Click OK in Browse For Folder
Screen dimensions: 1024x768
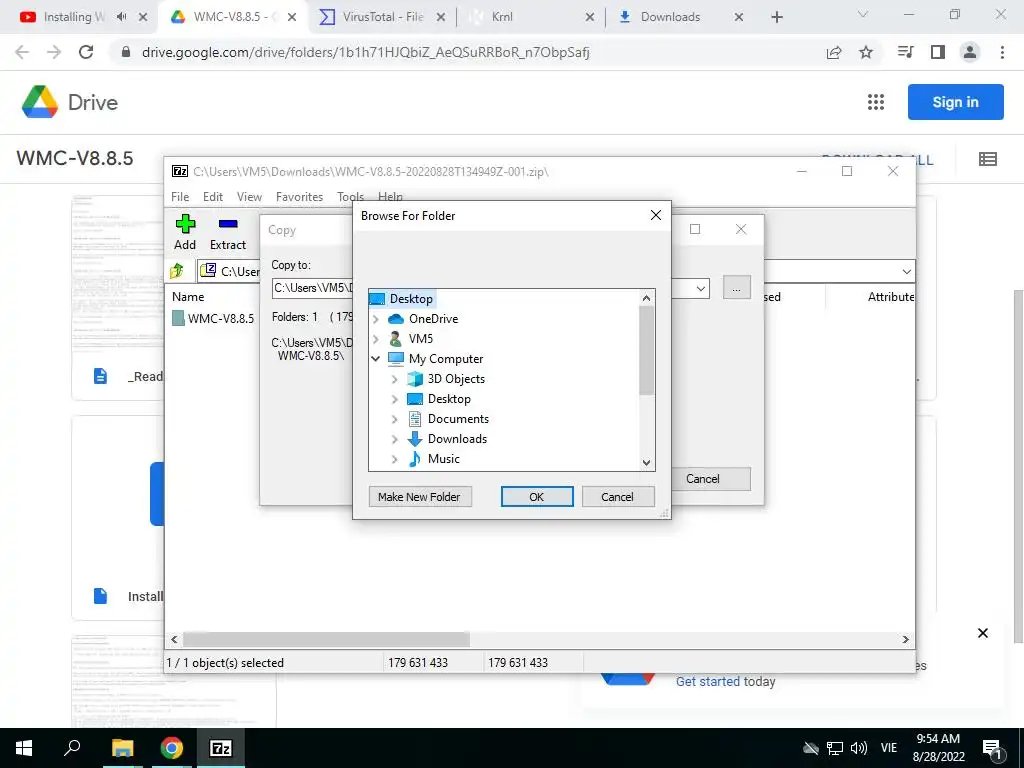(x=537, y=497)
